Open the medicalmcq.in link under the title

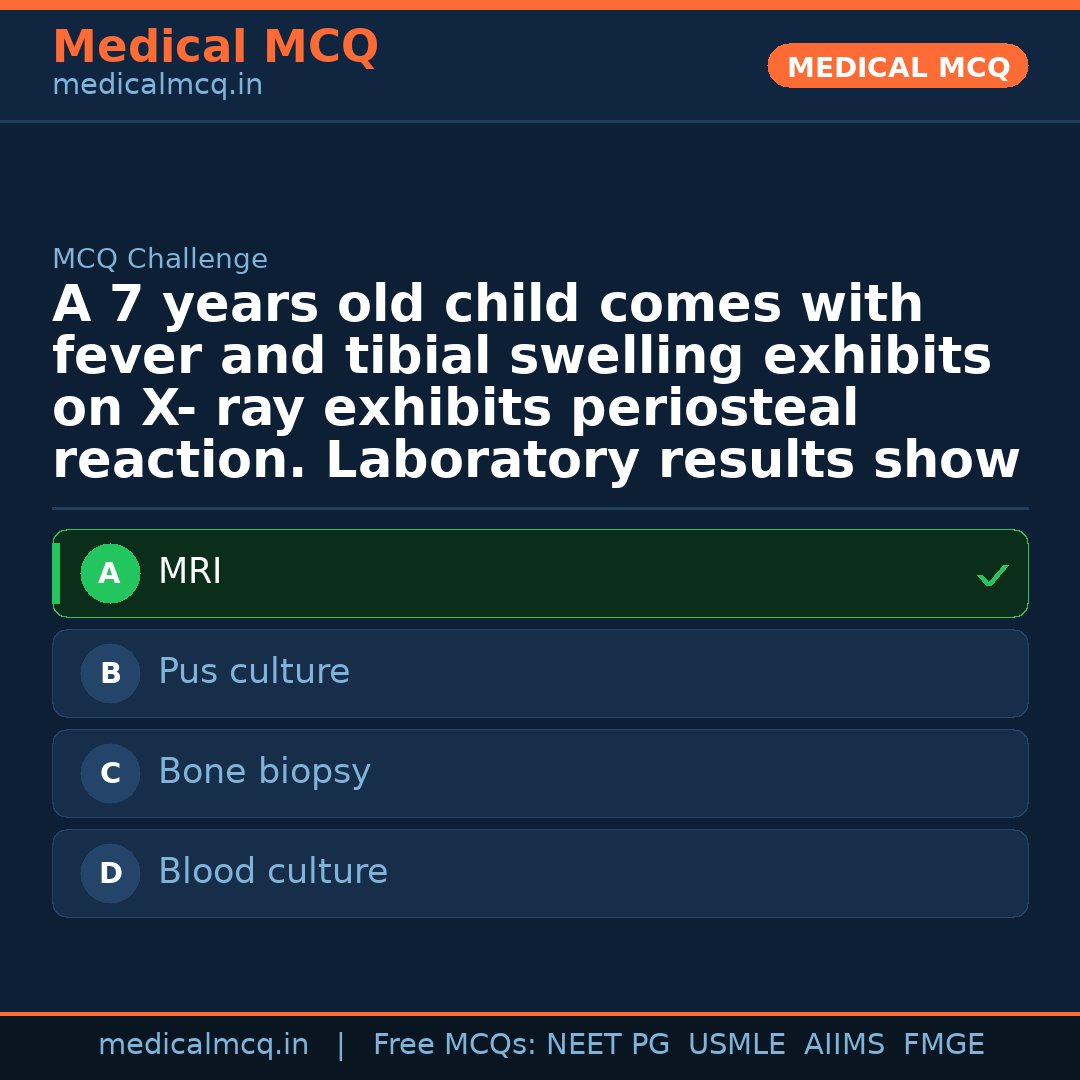pos(157,86)
